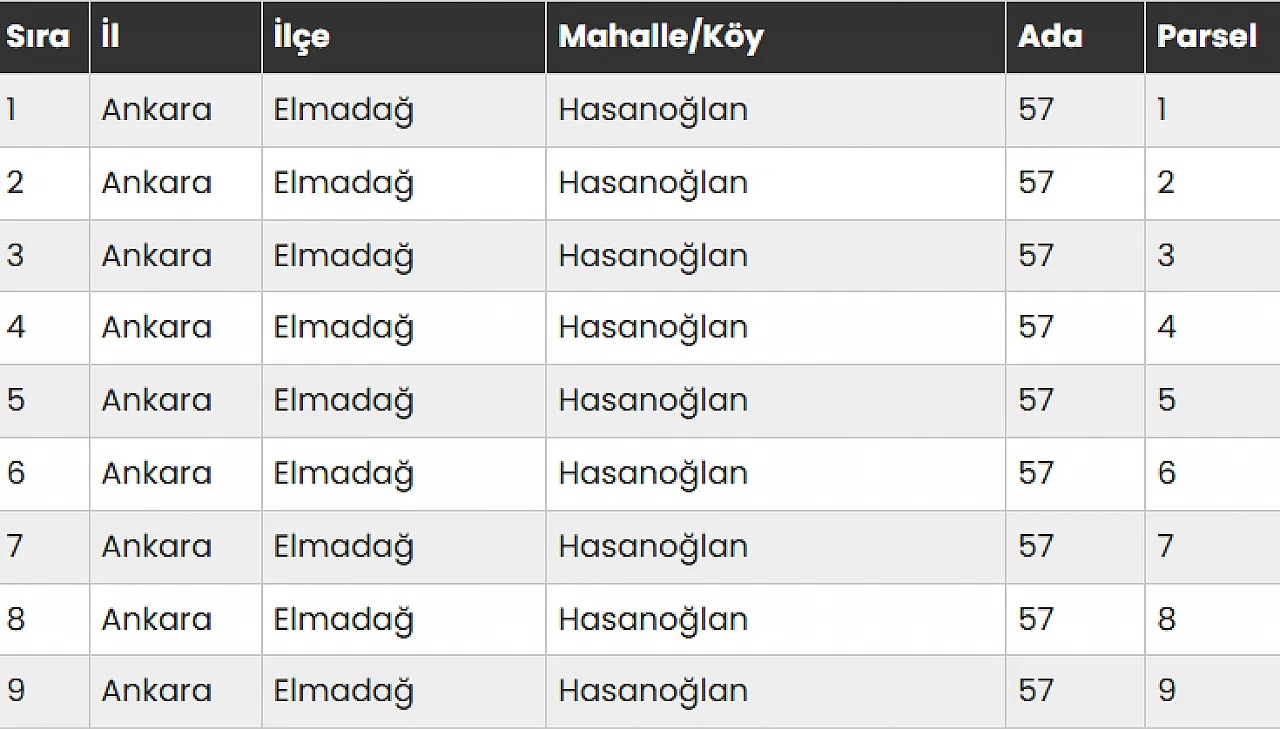
Task: Select Parsel value 7
Action: pos(1166,546)
